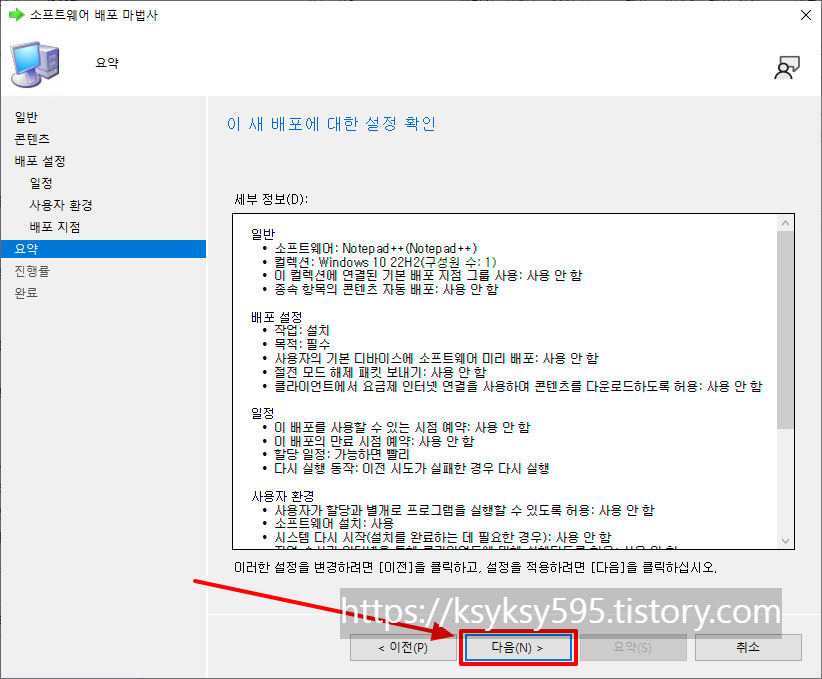Select 사용자 환경 step in sidebar
Image resolution: width=822 pixels, height=679 pixels.
coord(61,205)
